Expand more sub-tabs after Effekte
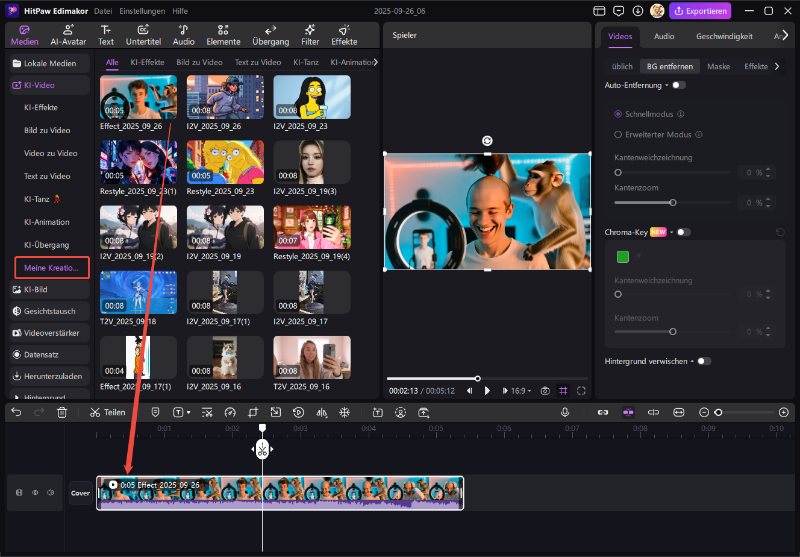800x557 pixels. tap(777, 66)
